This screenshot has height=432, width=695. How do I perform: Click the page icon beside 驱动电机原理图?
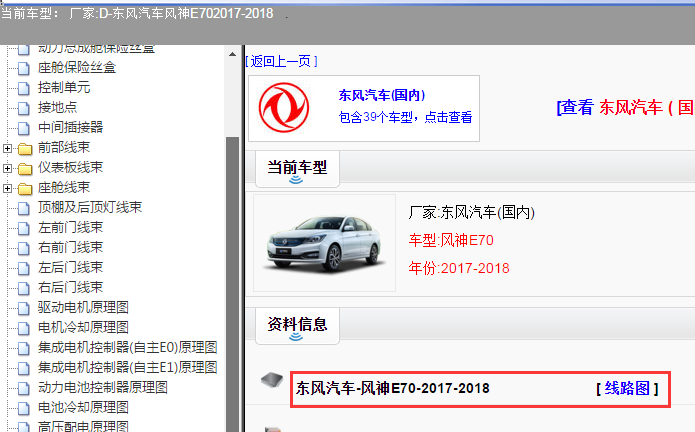coord(24,308)
